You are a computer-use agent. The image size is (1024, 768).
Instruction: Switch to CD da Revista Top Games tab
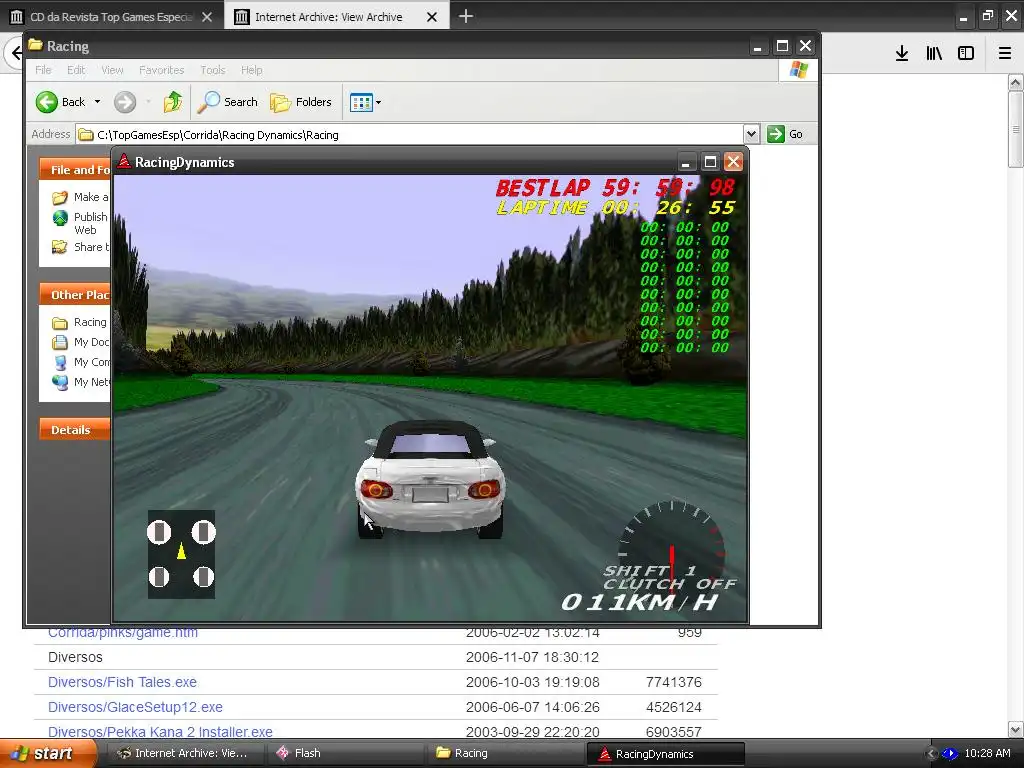(111, 17)
